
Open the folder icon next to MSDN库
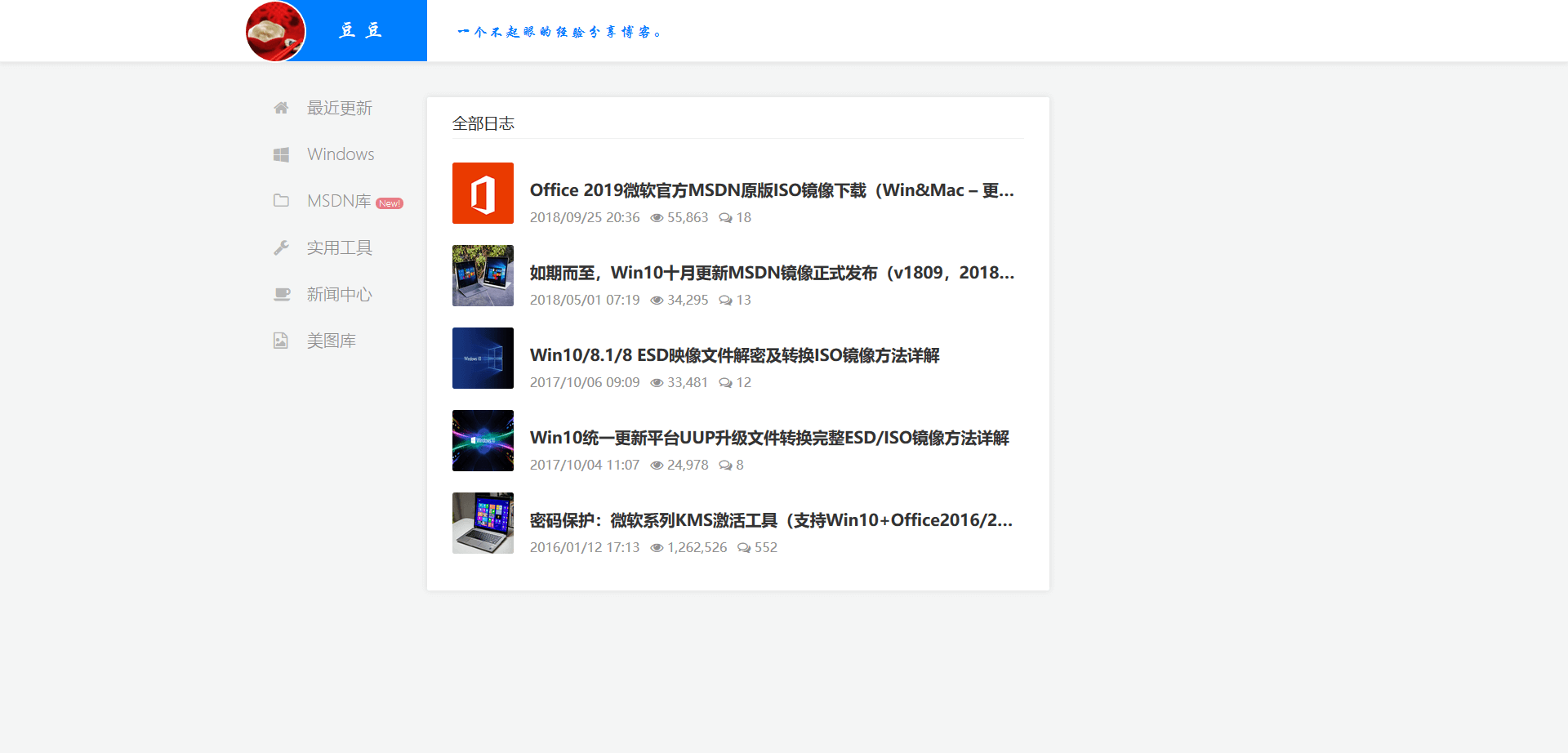[x=281, y=200]
